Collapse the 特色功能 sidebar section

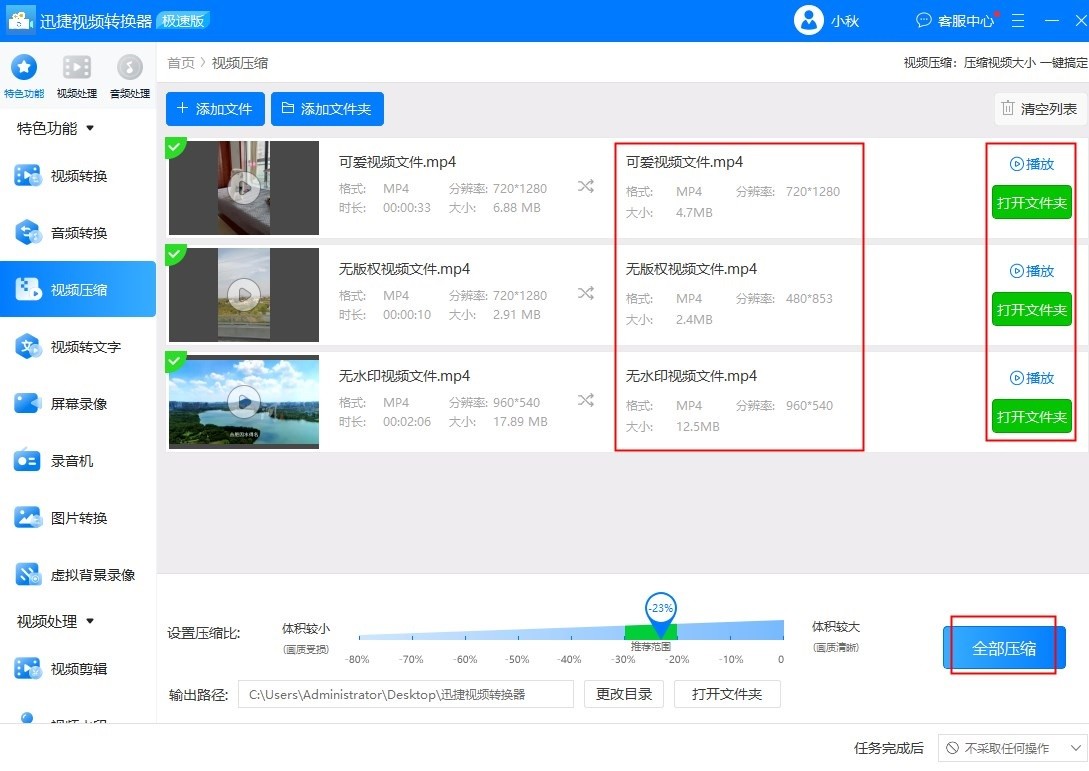tap(90, 128)
